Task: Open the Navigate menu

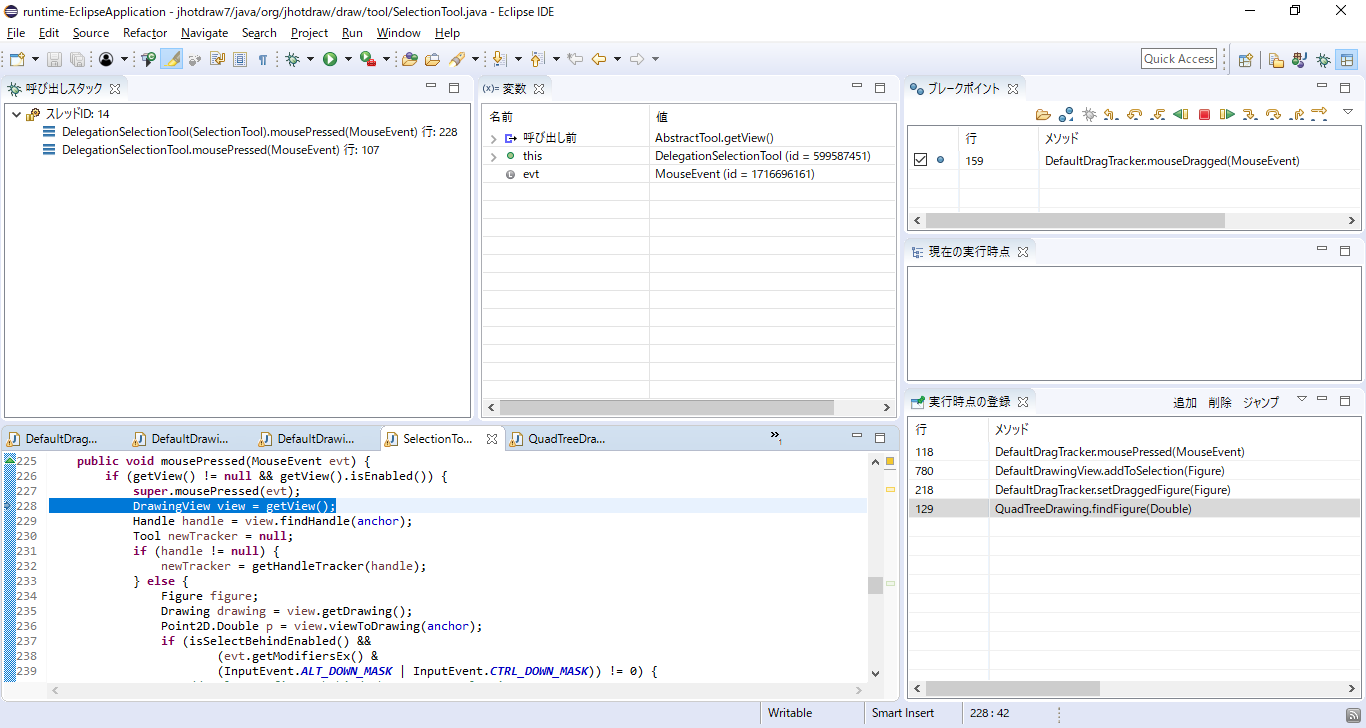Action: (204, 33)
